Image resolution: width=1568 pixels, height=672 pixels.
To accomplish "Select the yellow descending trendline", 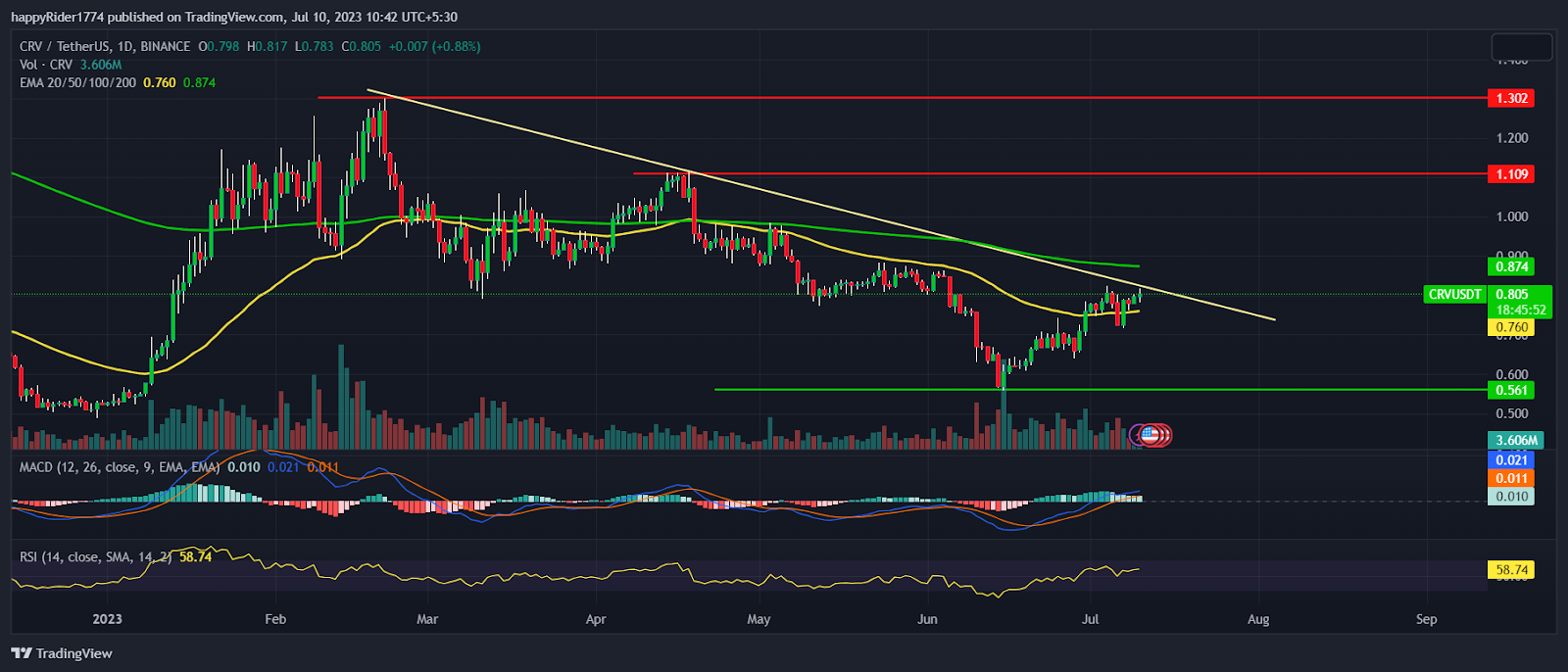I will [821, 205].
